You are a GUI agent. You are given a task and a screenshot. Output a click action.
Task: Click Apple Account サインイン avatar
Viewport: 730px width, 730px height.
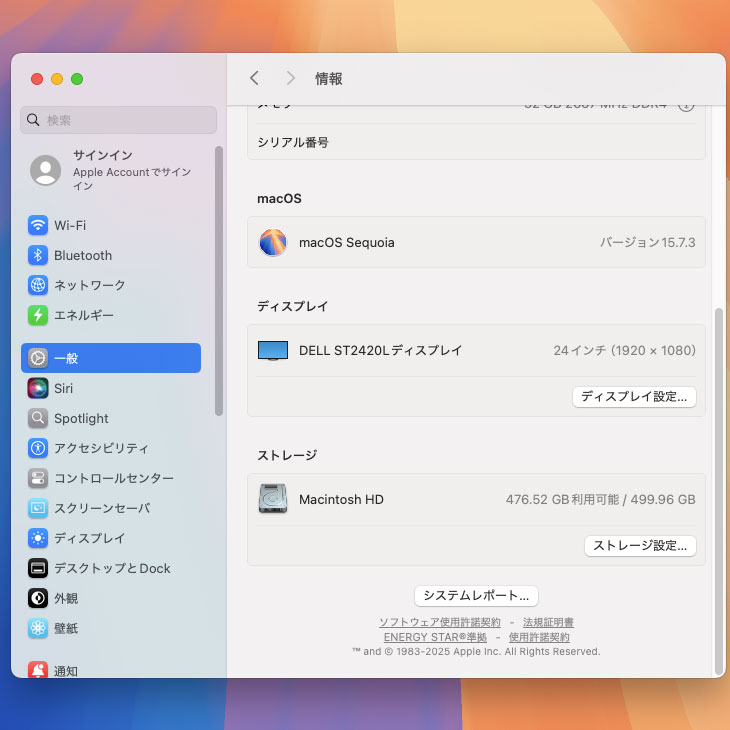45,170
